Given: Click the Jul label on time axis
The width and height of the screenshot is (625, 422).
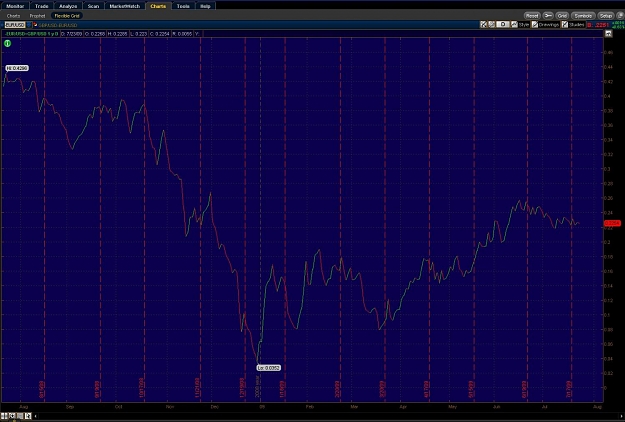Looking at the screenshot, I should (x=544, y=407).
